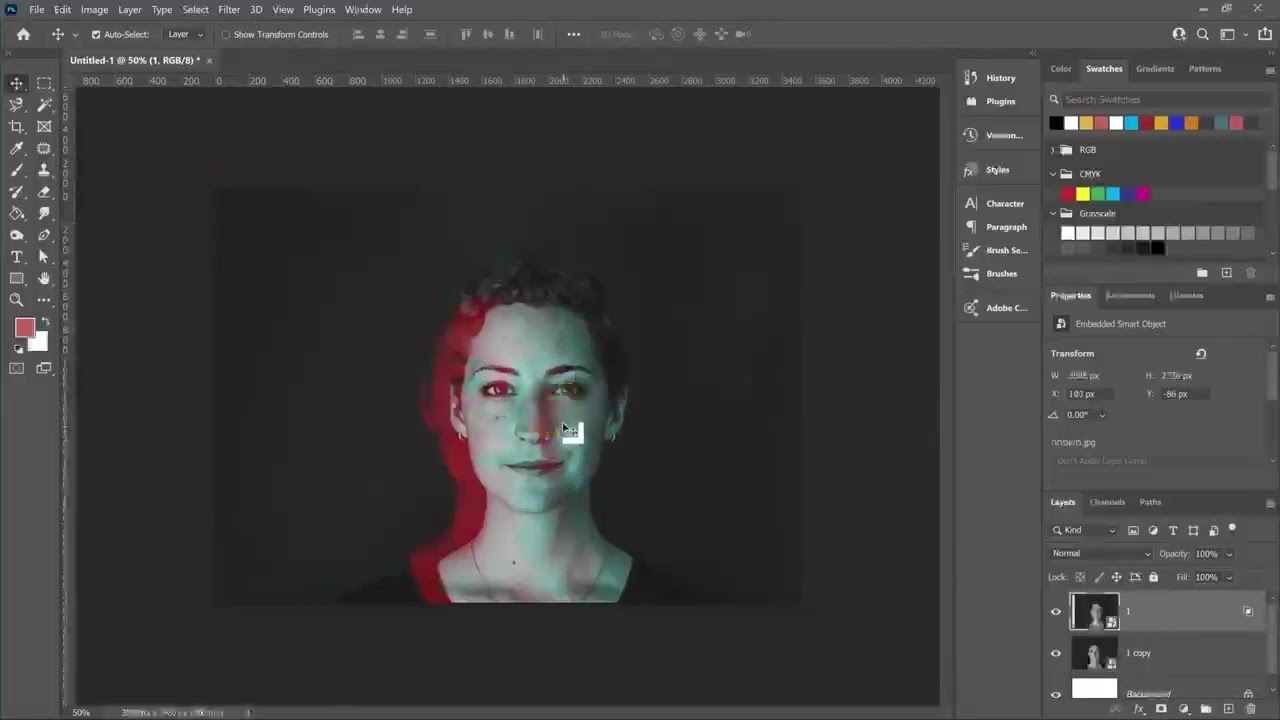Select the Paint Bucket tool
The height and width of the screenshot is (720, 1280).
point(17,213)
